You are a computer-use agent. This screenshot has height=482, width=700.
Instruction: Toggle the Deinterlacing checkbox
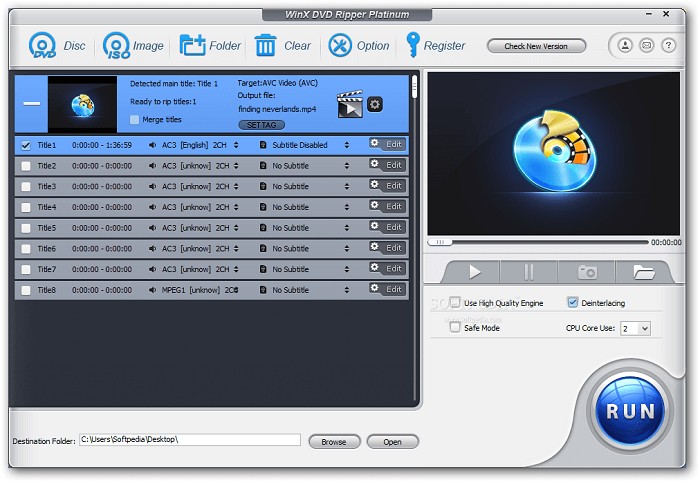573,302
